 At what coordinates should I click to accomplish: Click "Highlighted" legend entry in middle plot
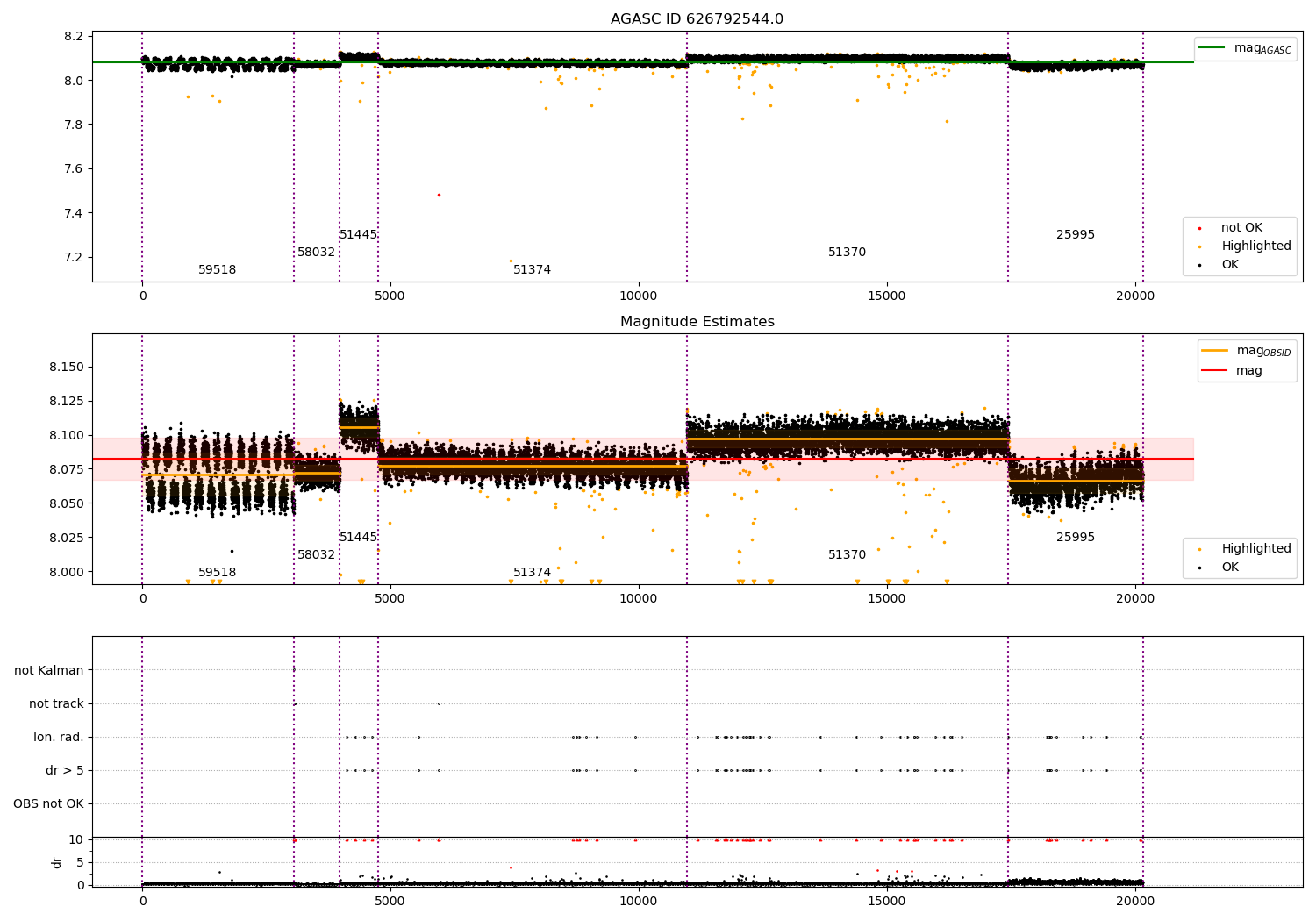[x=1256, y=549]
